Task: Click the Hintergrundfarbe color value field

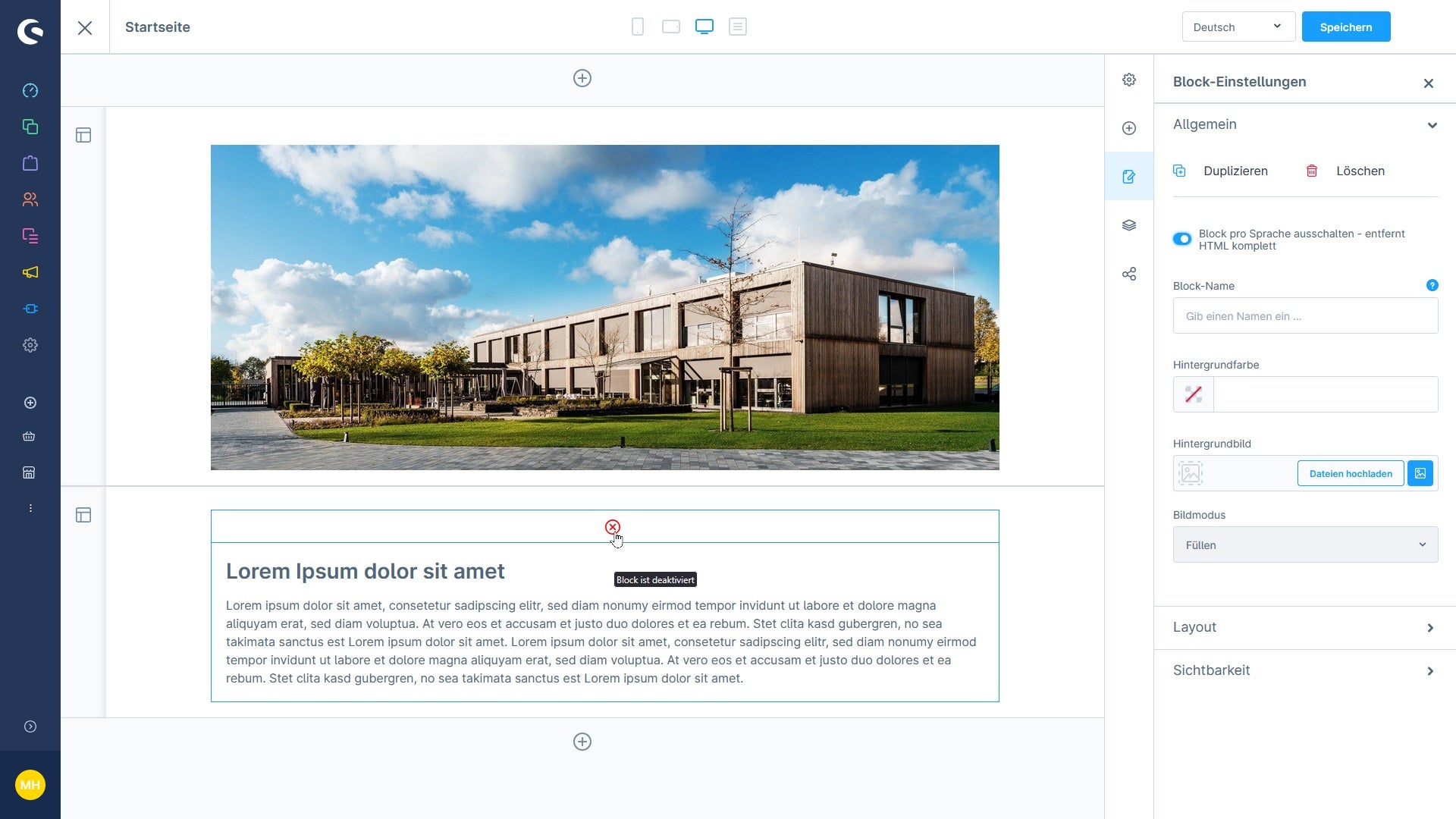Action: (1326, 394)
